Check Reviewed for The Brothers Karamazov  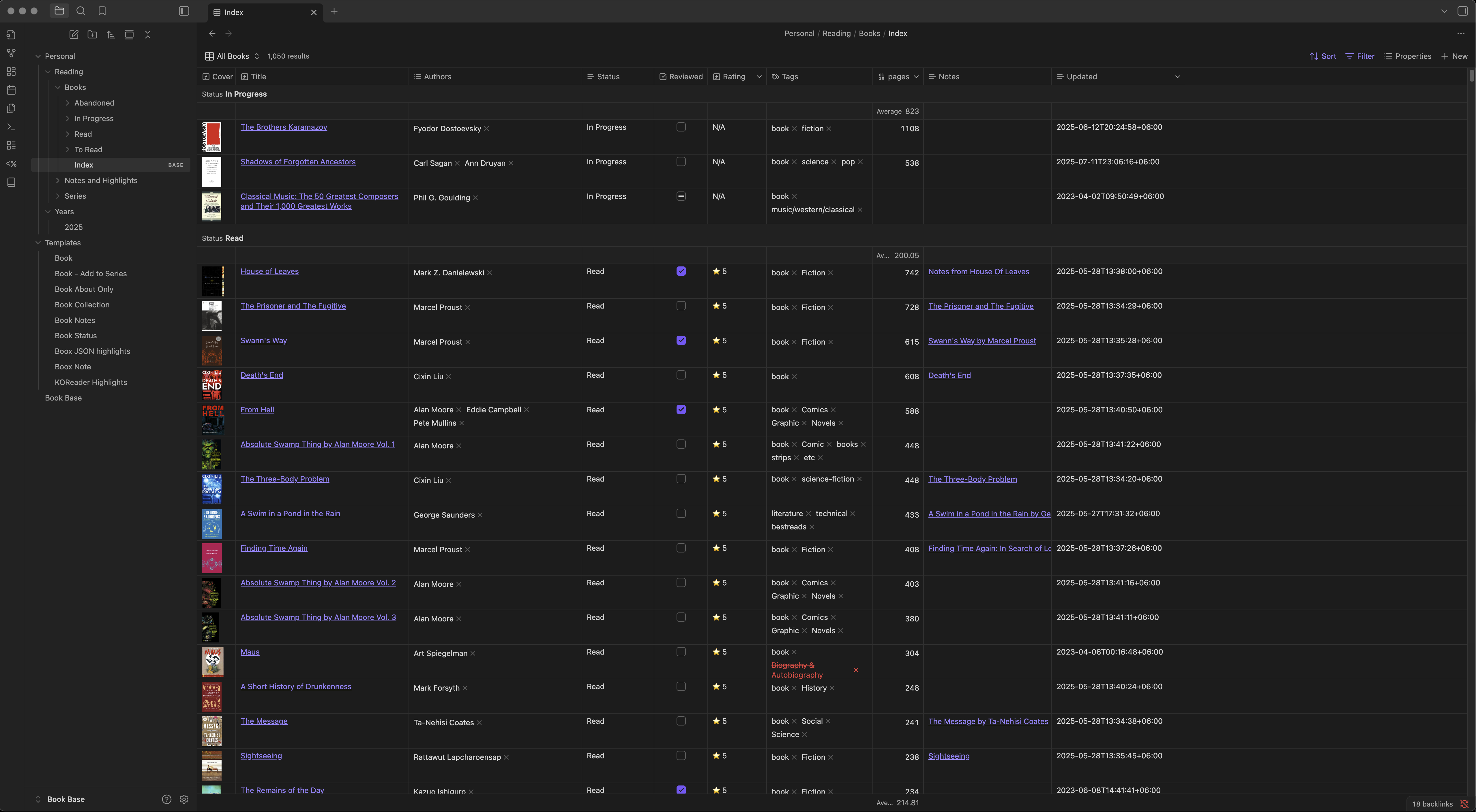[681, 127]
